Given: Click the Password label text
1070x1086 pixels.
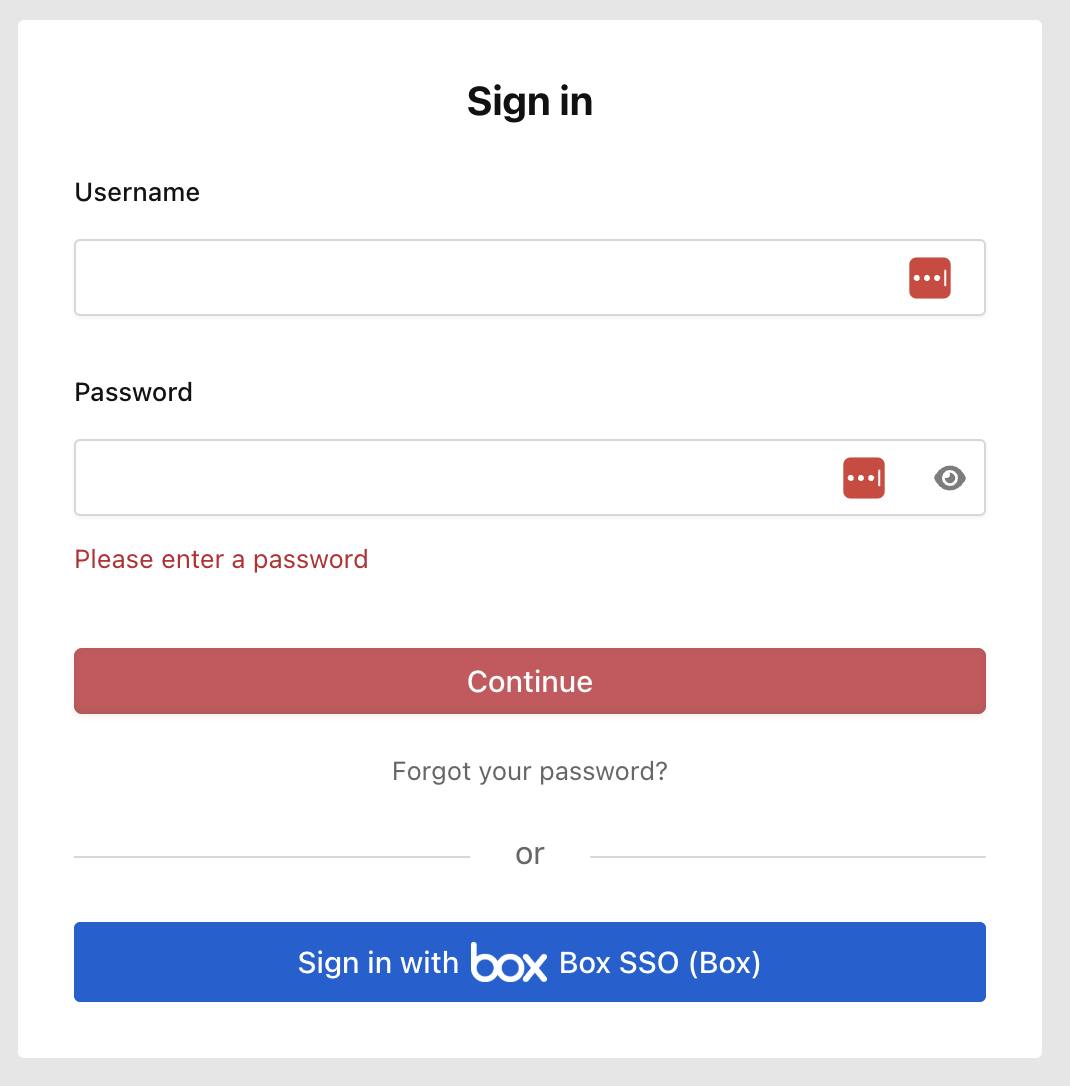Looking at the screenshot, I should point(133,392).
